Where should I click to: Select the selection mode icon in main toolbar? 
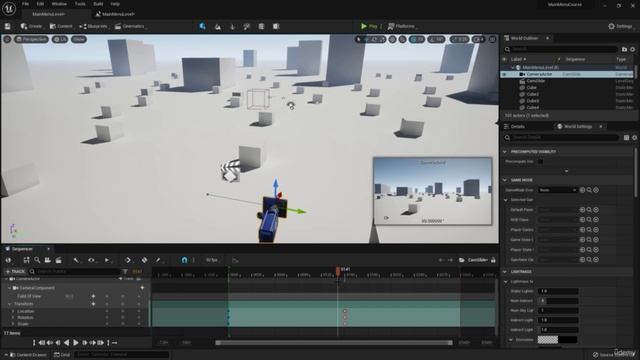202,26
